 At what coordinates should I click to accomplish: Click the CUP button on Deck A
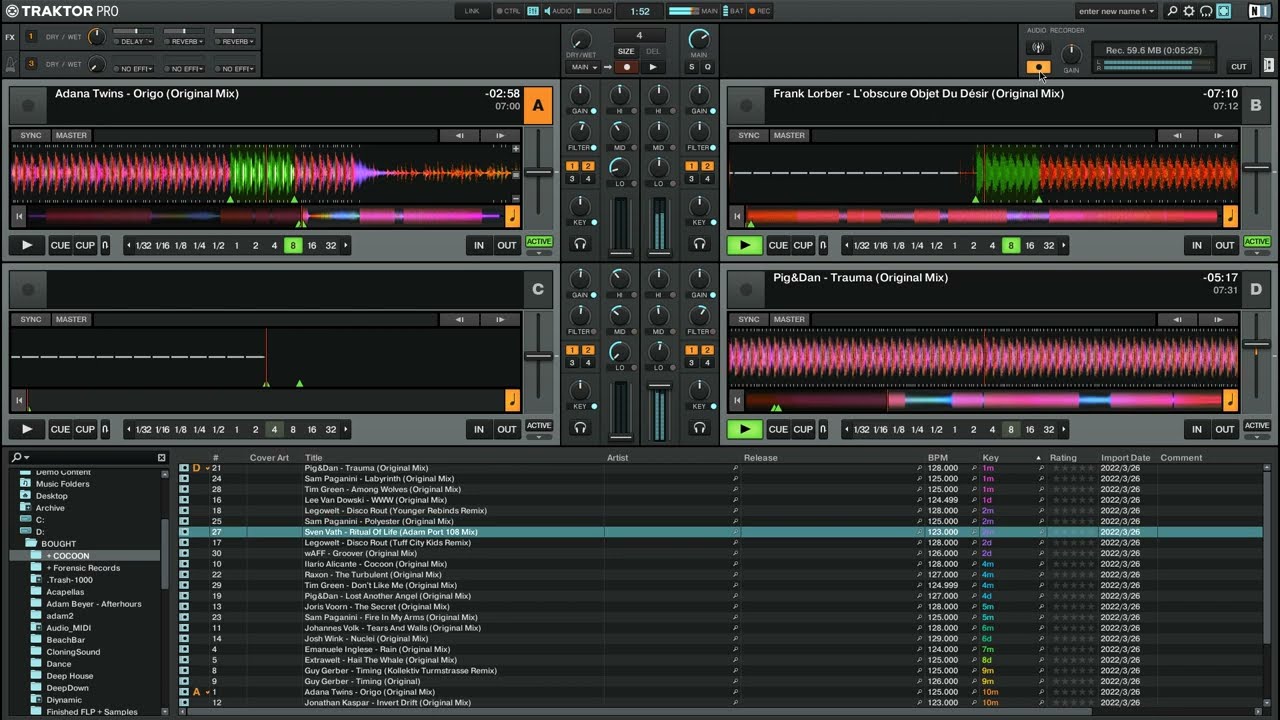[x=85, y=245]
